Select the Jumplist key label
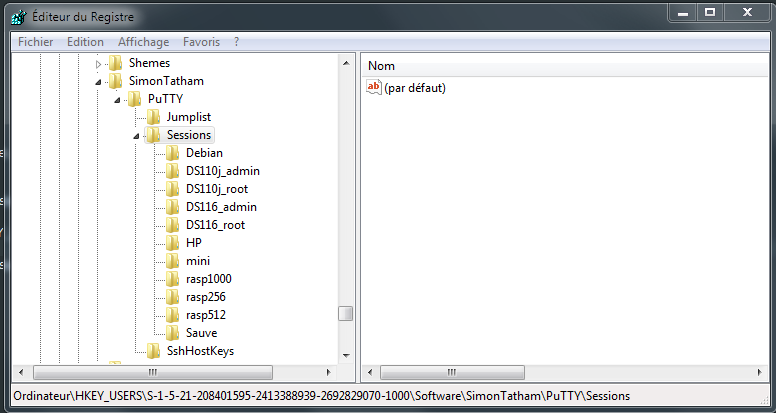The image size is (776, 413). [x=189, y=117]
